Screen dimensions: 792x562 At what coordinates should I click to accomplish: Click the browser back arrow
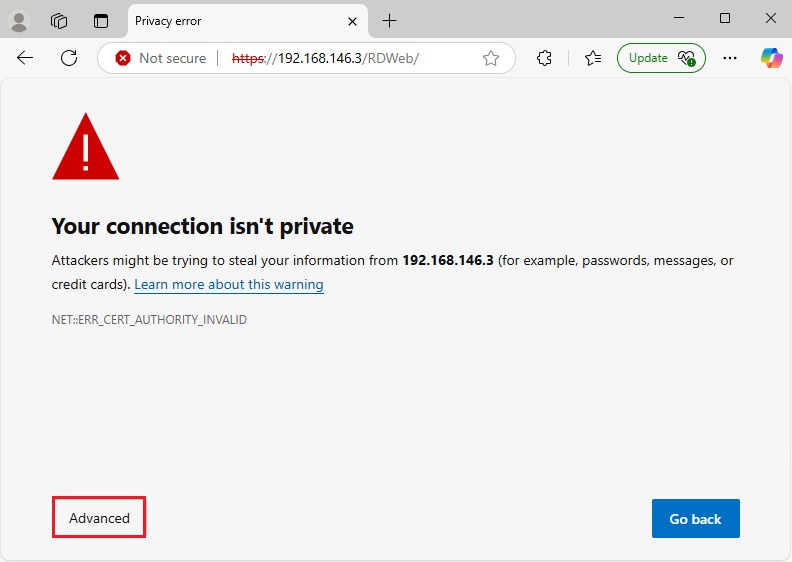25,58
